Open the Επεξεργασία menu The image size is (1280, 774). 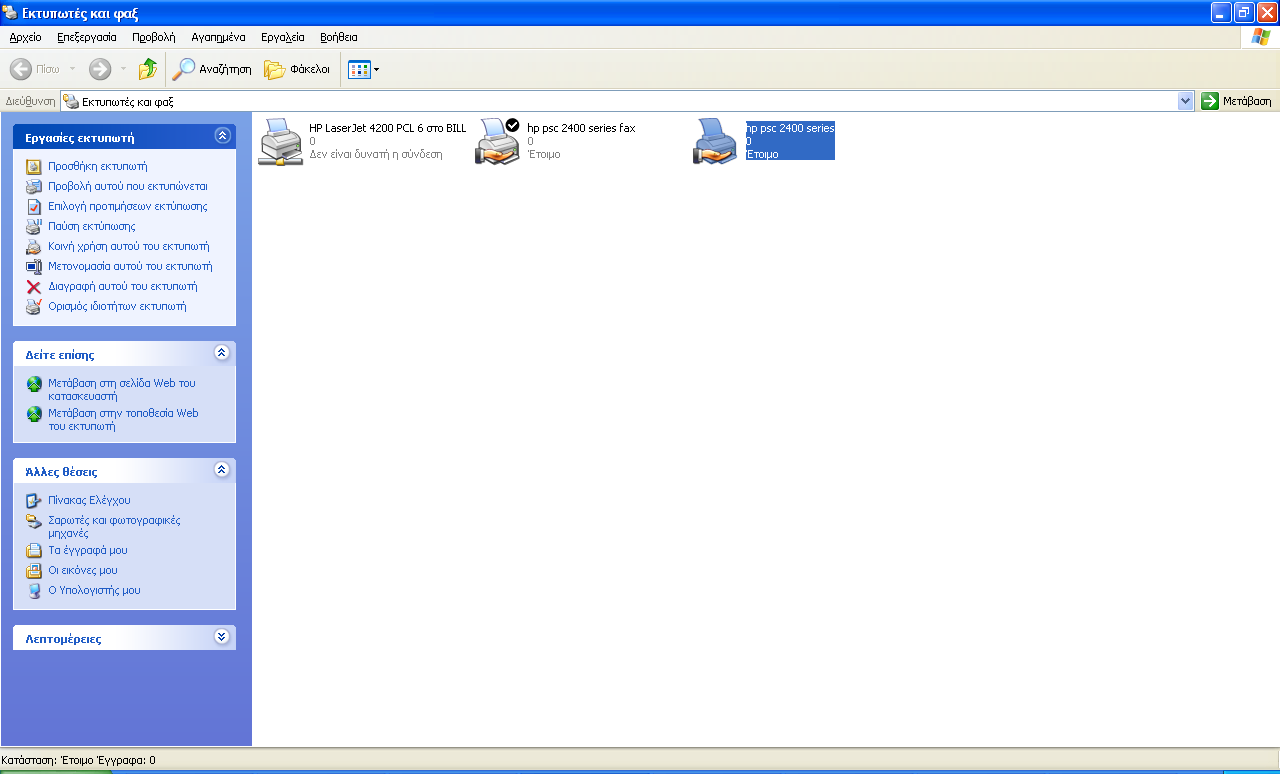(87, 37)
